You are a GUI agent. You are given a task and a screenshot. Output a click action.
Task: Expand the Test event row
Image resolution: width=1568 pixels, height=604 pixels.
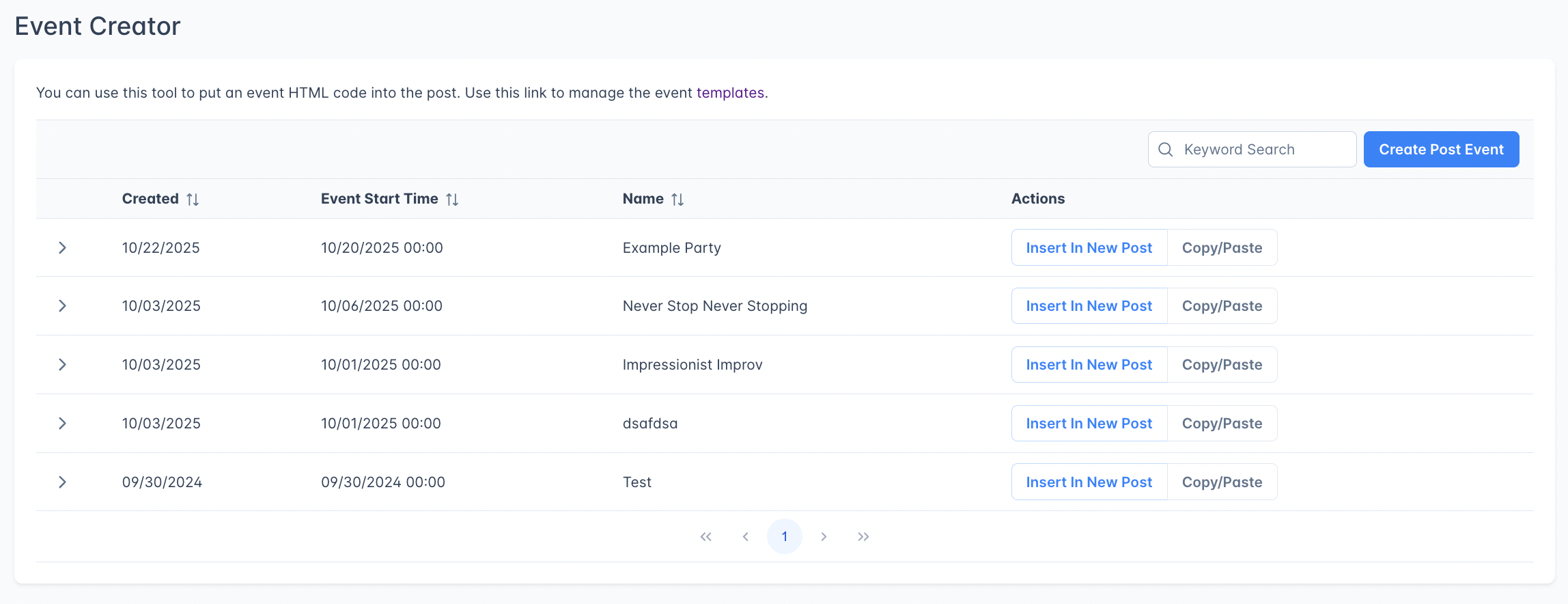click(62, 482)
